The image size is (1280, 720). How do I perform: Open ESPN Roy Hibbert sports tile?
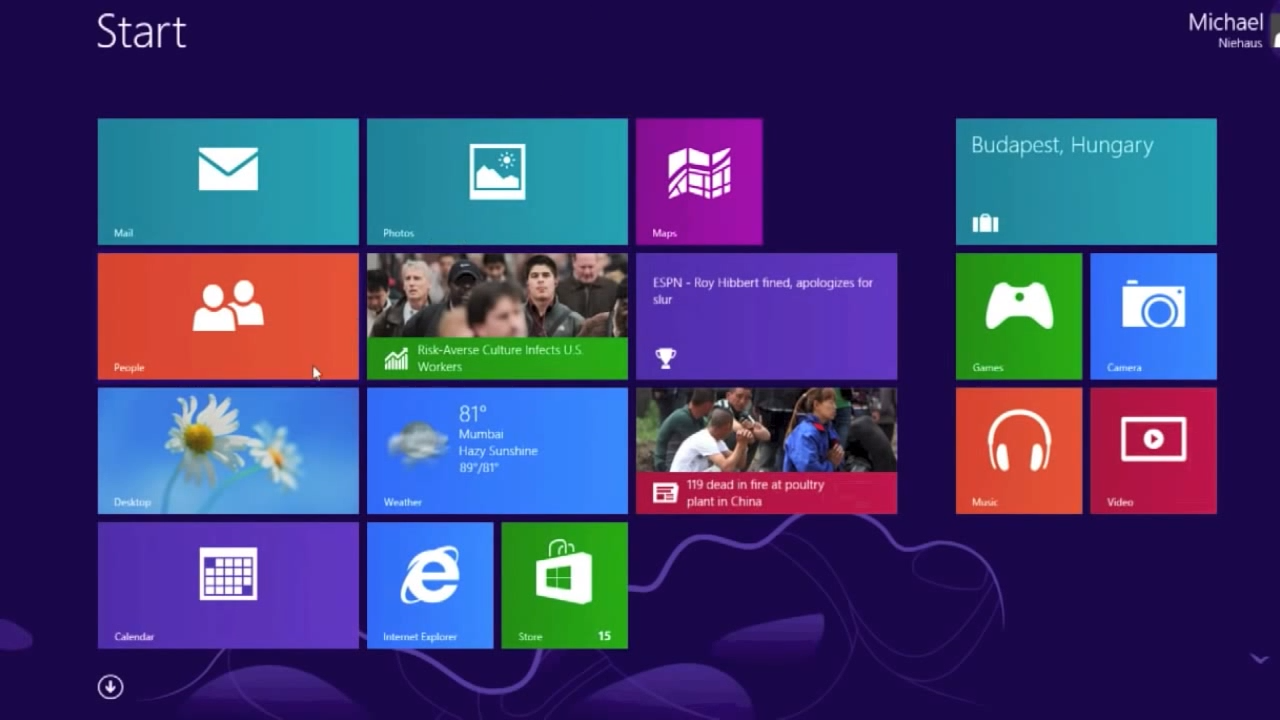pos(767,316)
